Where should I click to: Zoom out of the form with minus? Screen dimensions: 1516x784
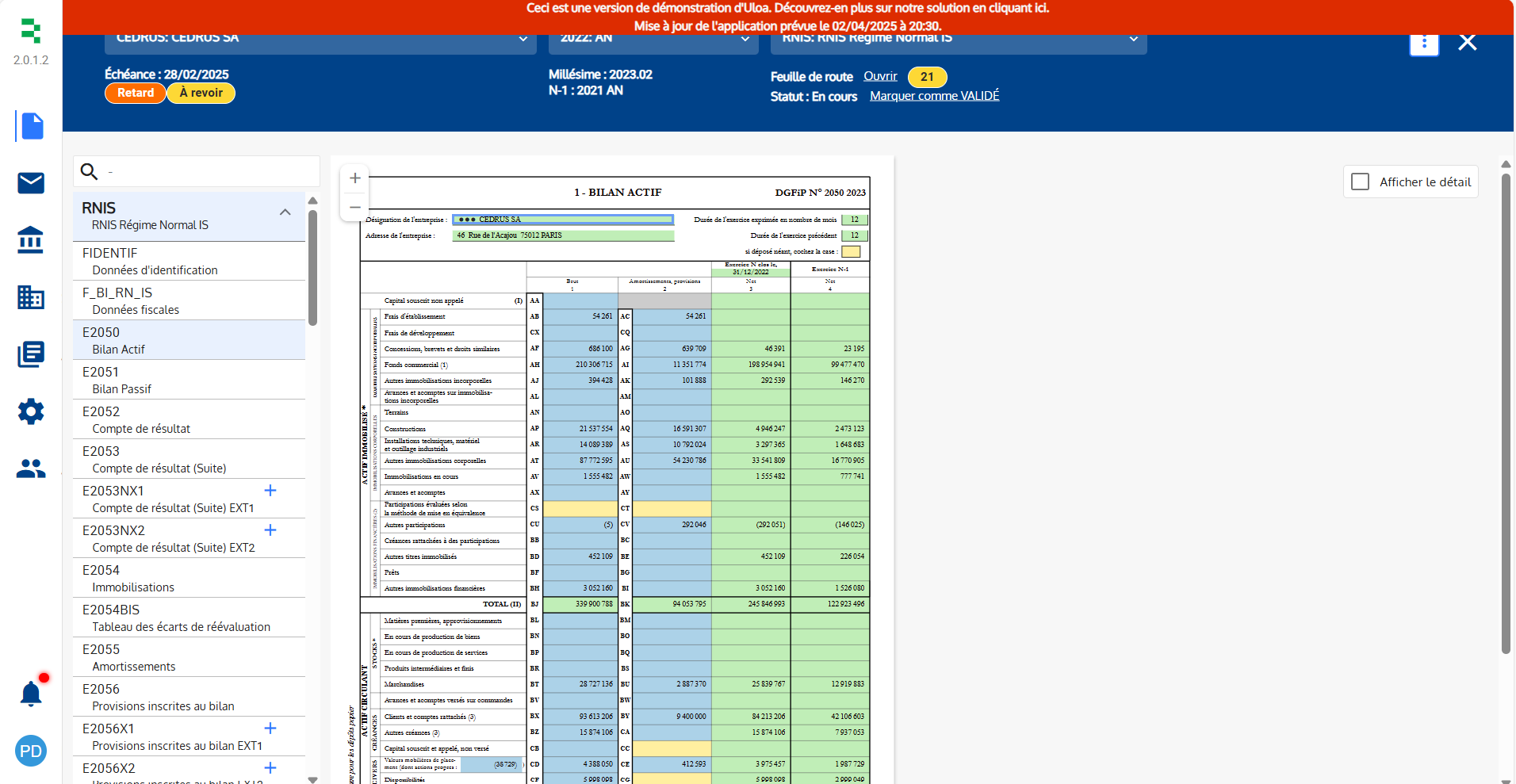click(355, 207)
